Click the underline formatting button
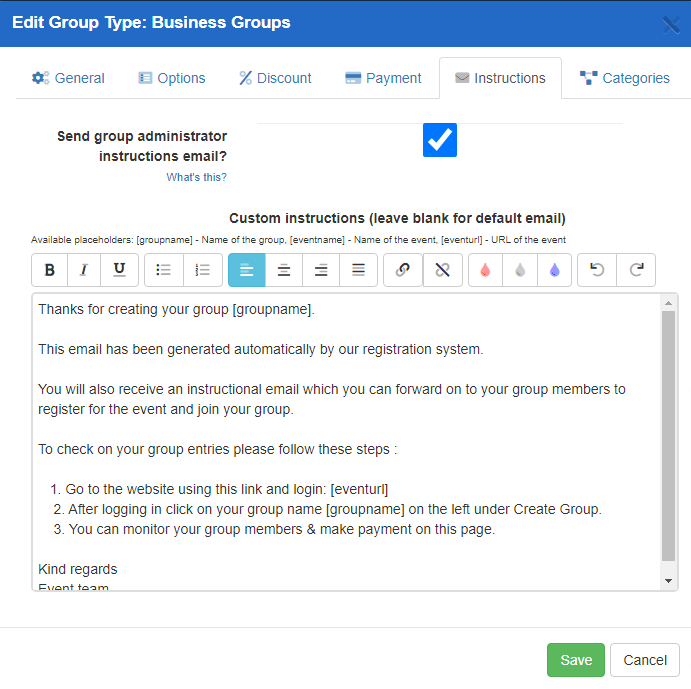This screenshot has width=691, height=689. tap(119, 270)
